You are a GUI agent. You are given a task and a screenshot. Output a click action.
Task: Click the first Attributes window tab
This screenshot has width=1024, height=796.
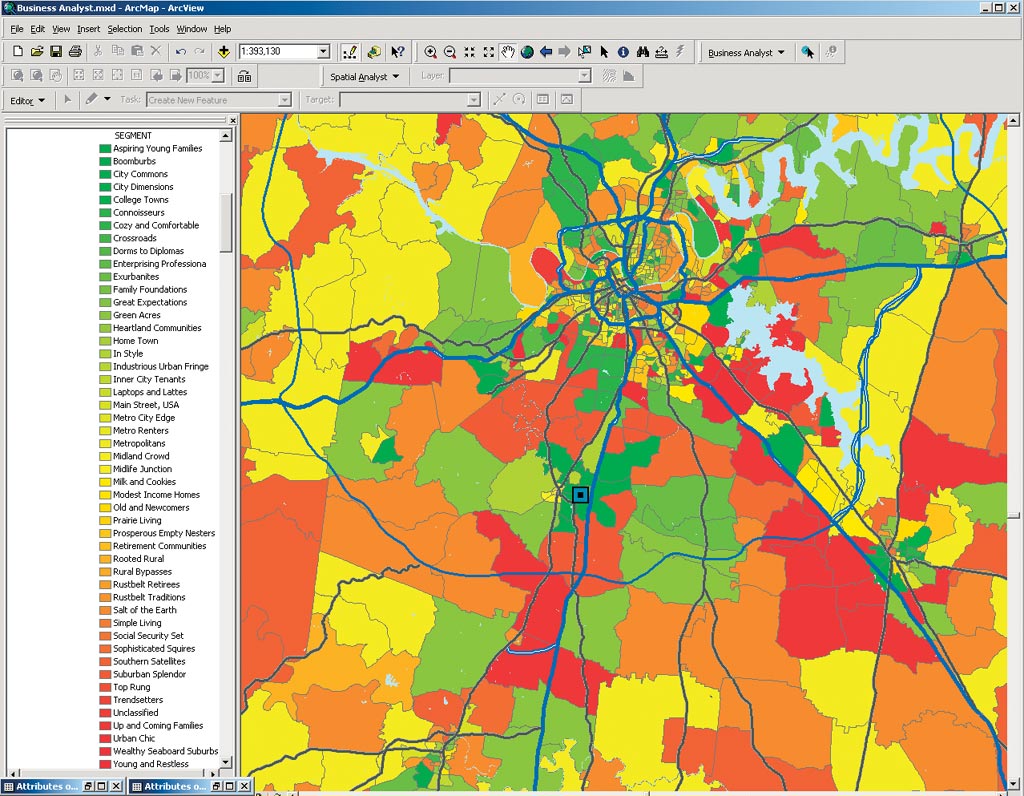click(x=45, y=787)
